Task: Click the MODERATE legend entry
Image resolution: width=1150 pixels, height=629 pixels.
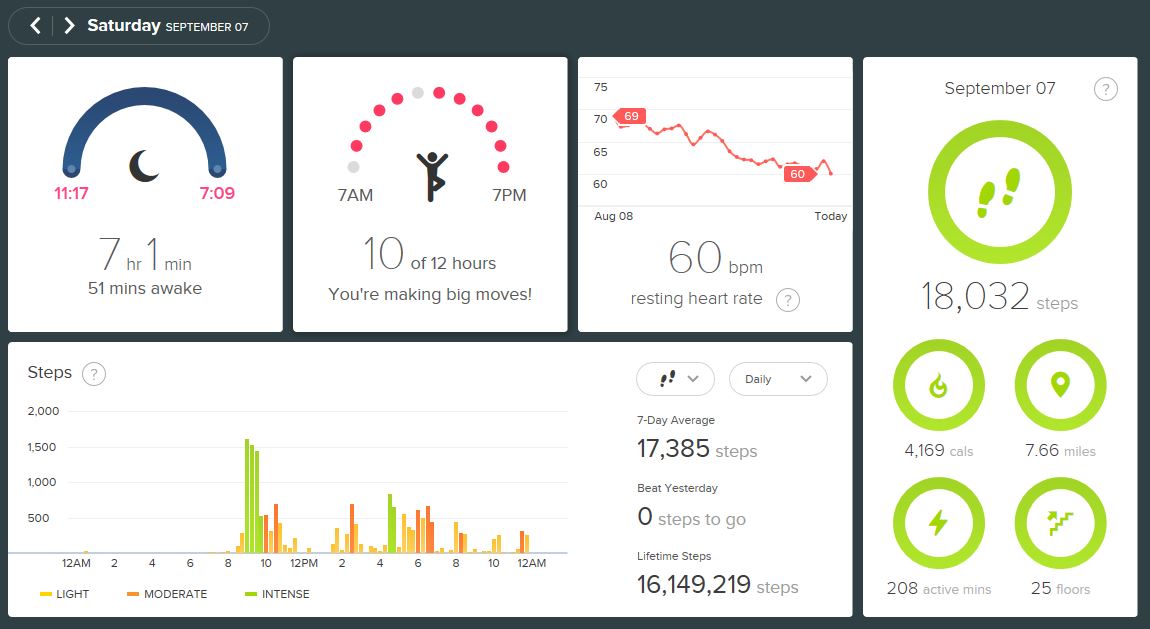Action: pyautogui.click(x=167, y=594)
